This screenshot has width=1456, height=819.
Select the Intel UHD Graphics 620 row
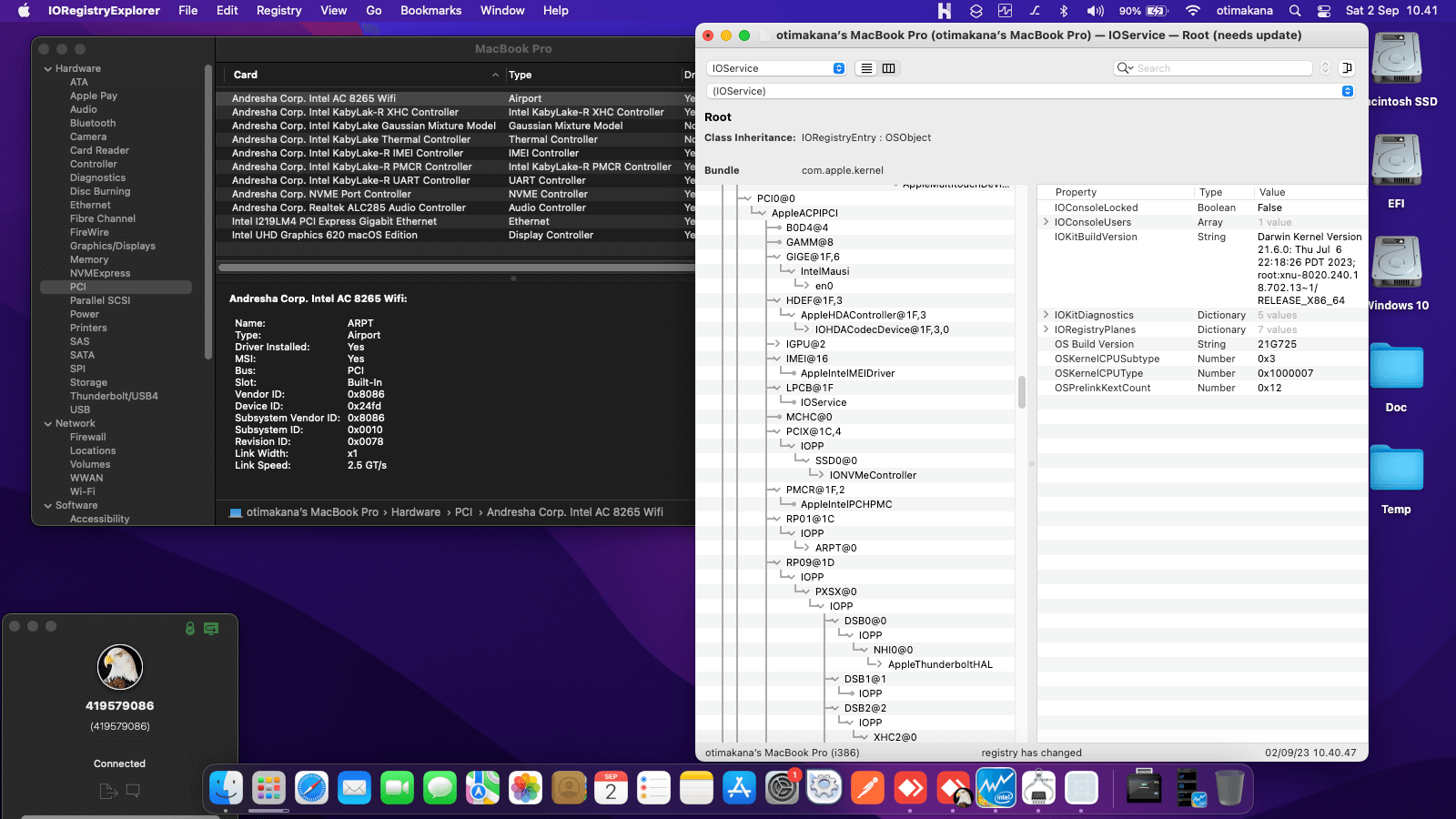[x=455, y=235]
